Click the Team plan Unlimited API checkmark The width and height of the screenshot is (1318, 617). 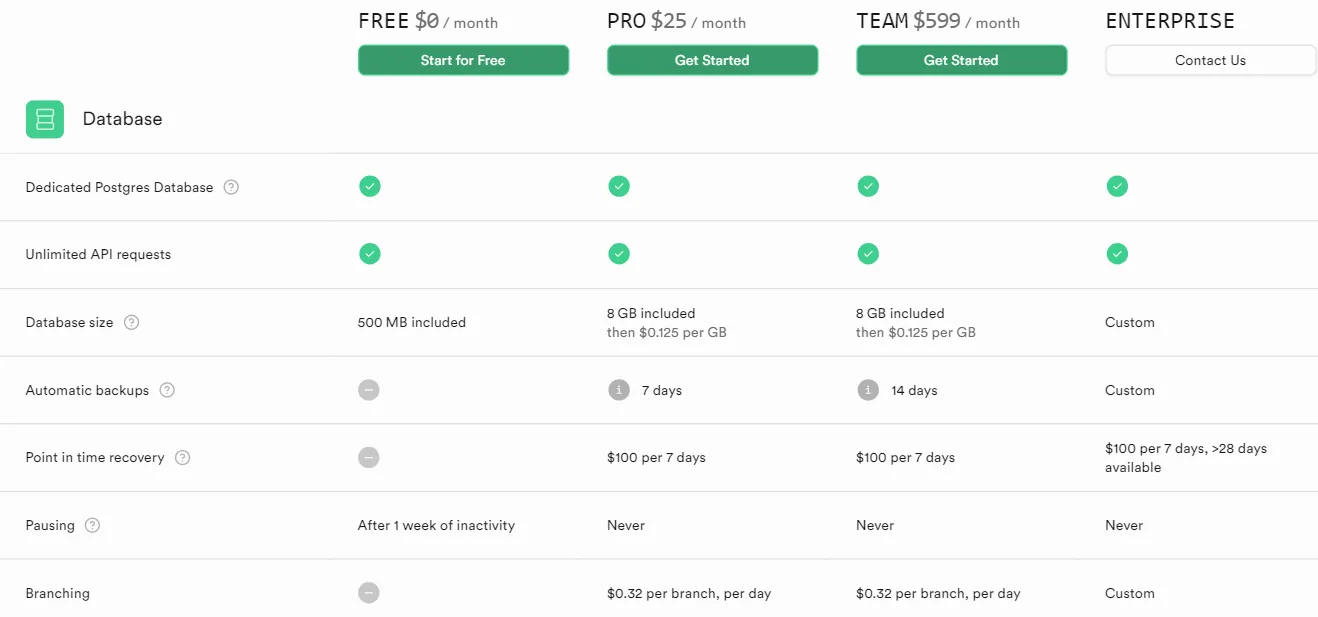[868, 254]
